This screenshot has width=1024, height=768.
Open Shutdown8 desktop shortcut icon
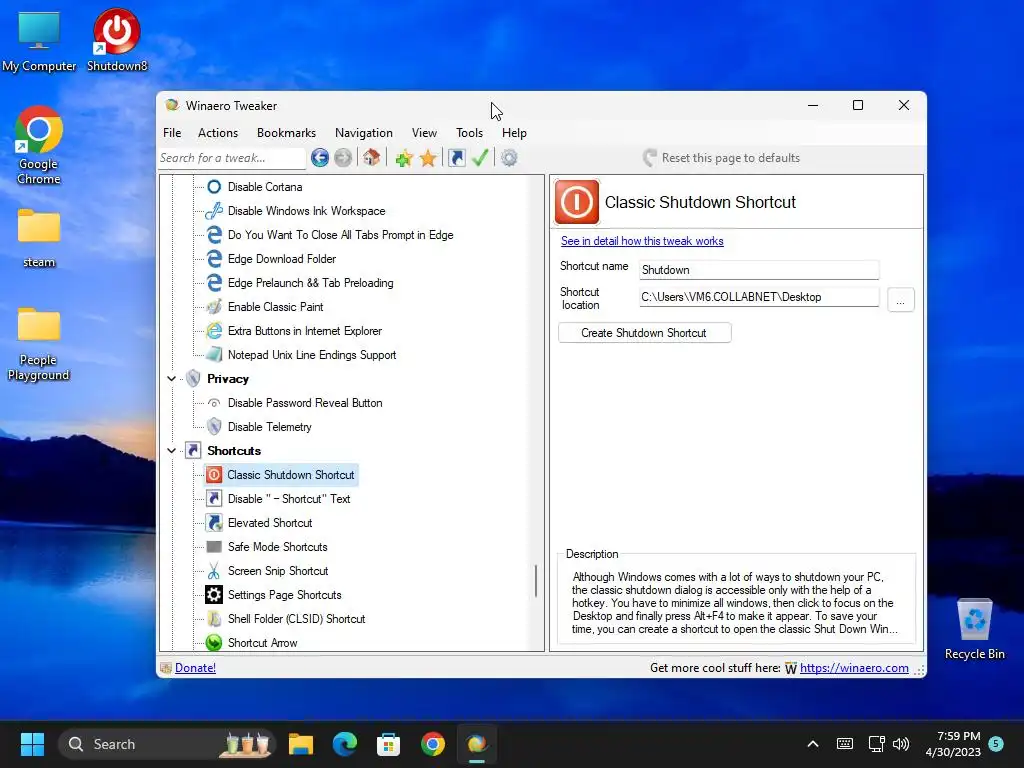pyautogui.click(x=117, y=31)
